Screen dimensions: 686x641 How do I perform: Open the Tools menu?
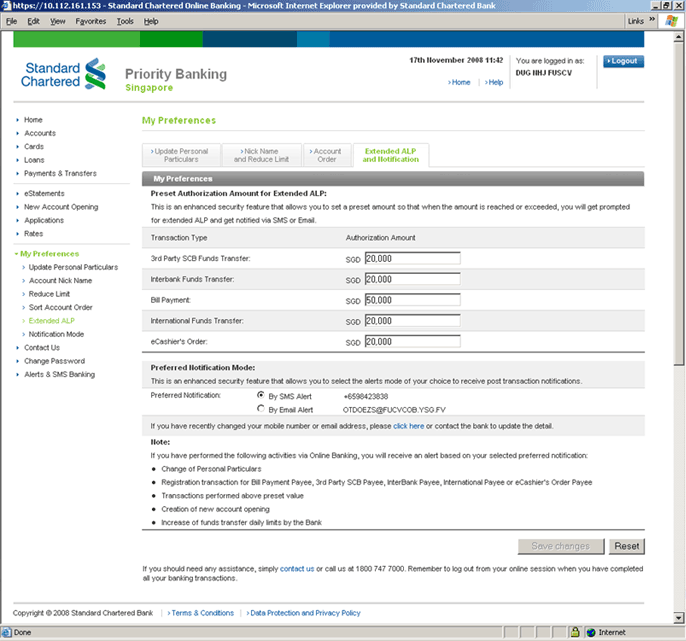pyautogui.click(x=125, y=21)
